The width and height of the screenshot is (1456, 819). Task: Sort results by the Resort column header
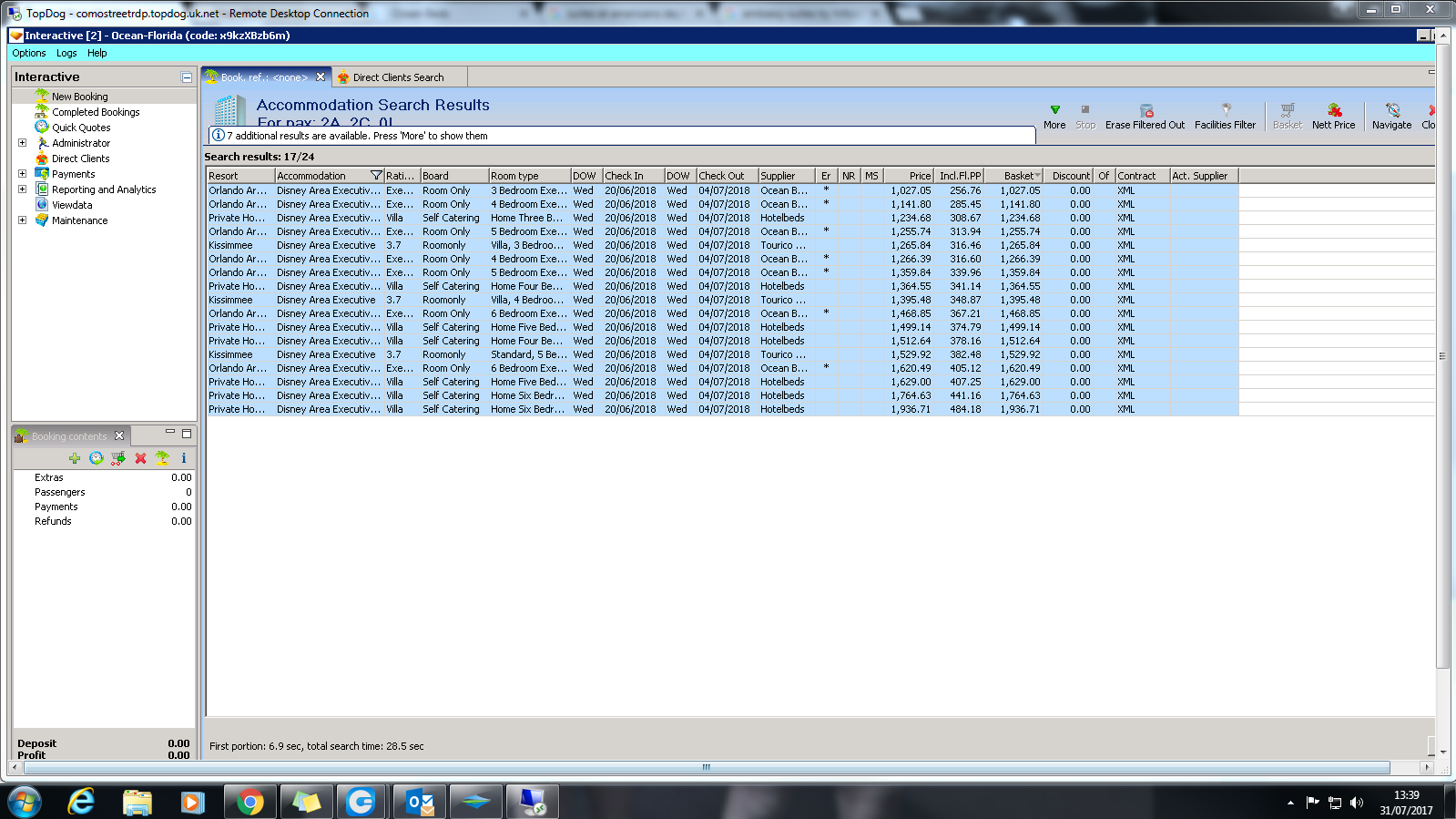pos(240,176)
